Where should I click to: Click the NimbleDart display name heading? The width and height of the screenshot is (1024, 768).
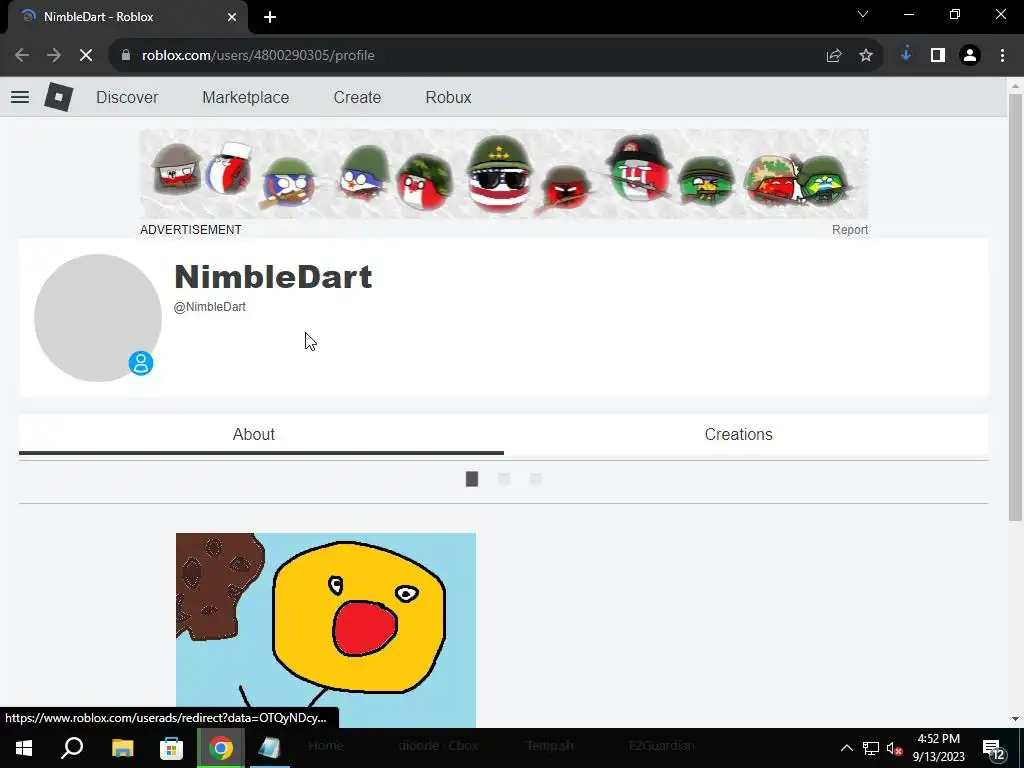click(273, 277)
